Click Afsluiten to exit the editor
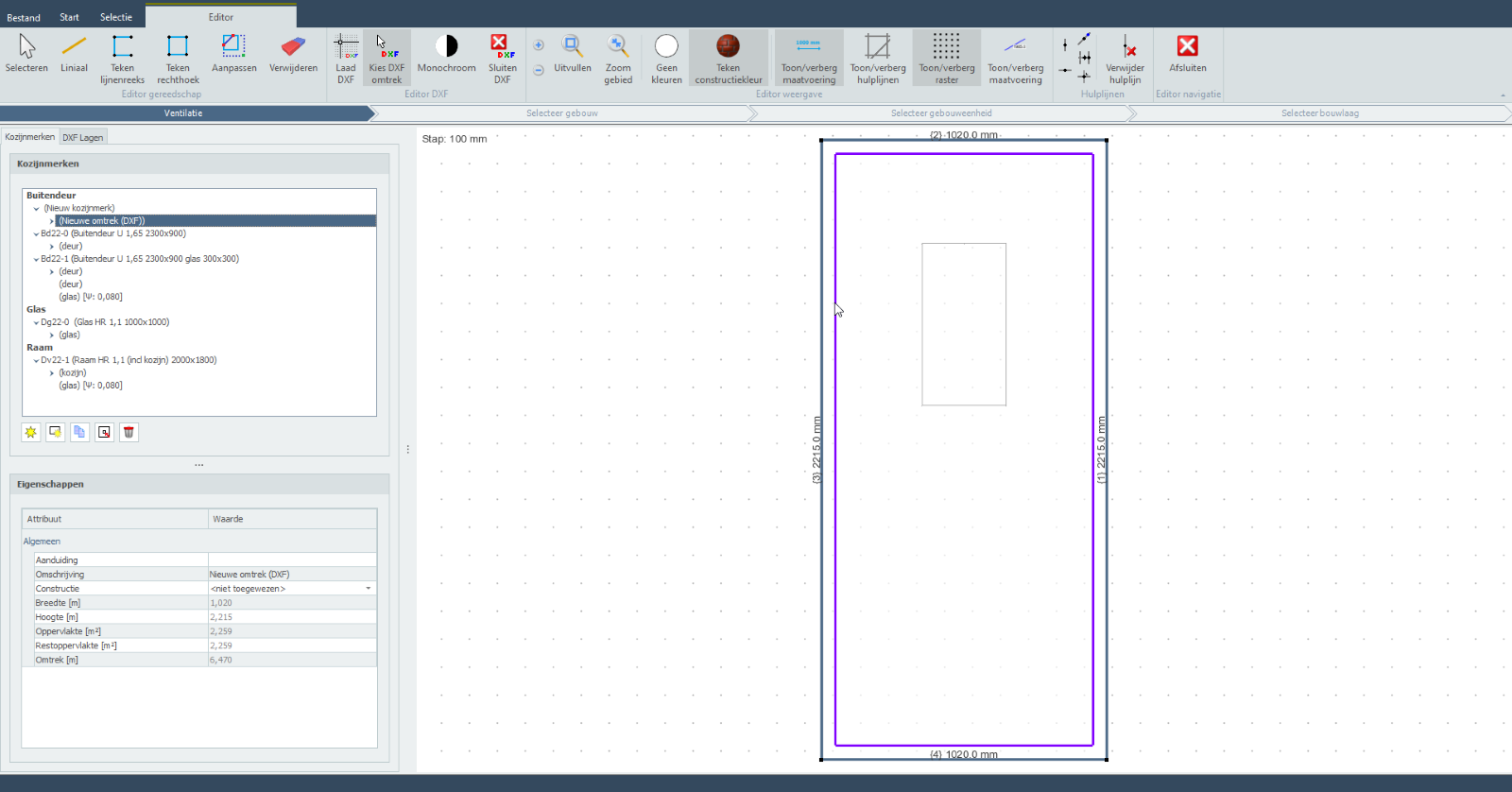This screenshot has height=792, width=1512. click(x=1187, y=54)
